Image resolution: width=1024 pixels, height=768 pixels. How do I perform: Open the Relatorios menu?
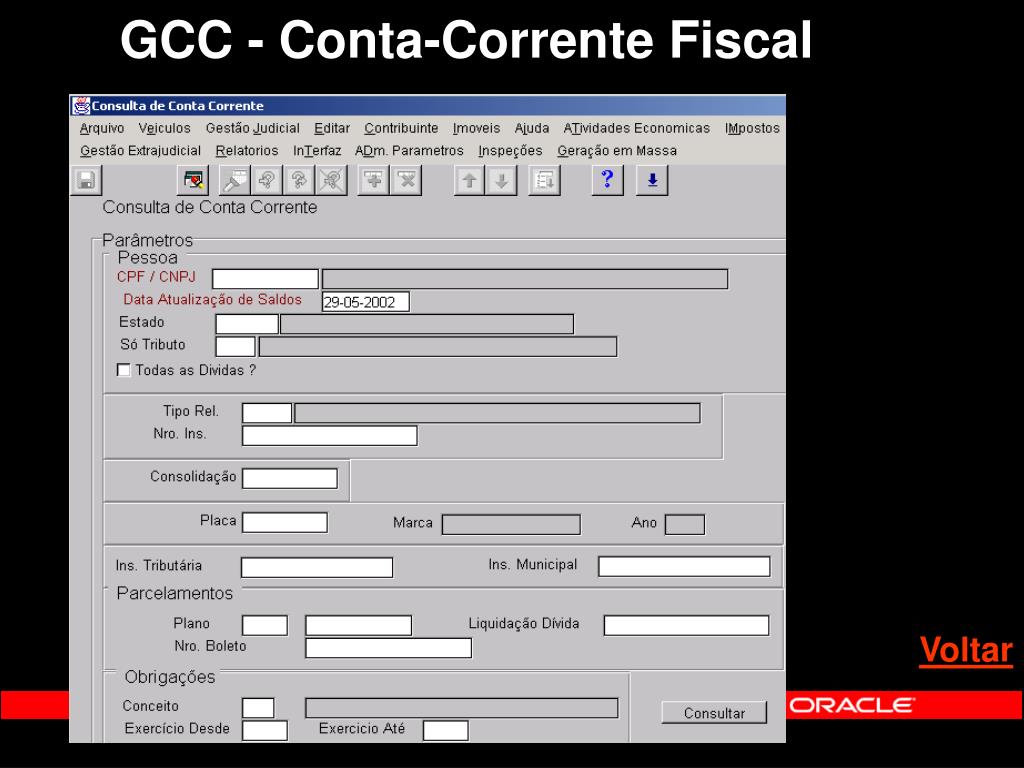[247, 151]
